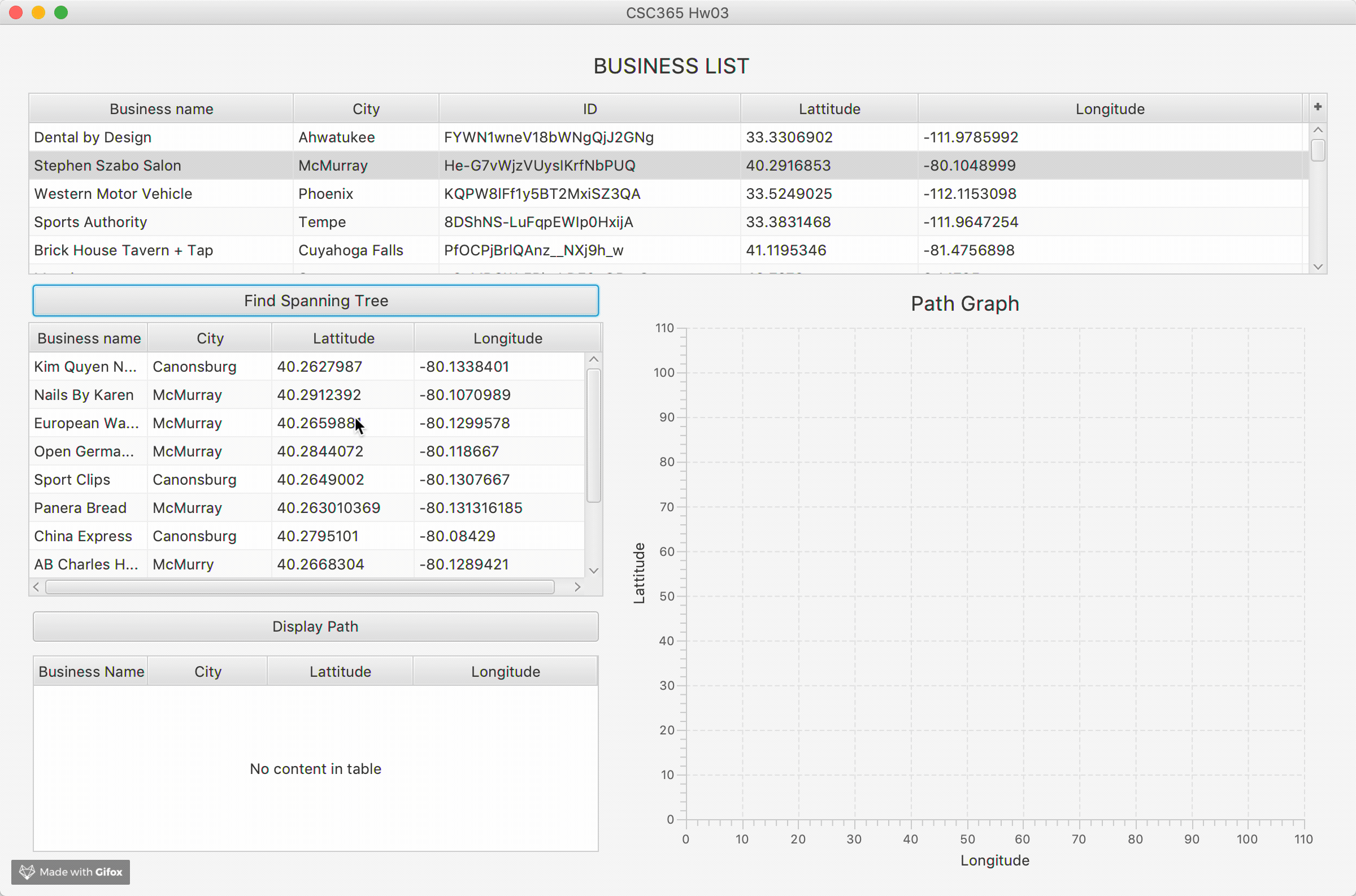The height and width of the screenshot is (896, 1356).
Task: Sort top table by ID column
Action: [589, 108]
